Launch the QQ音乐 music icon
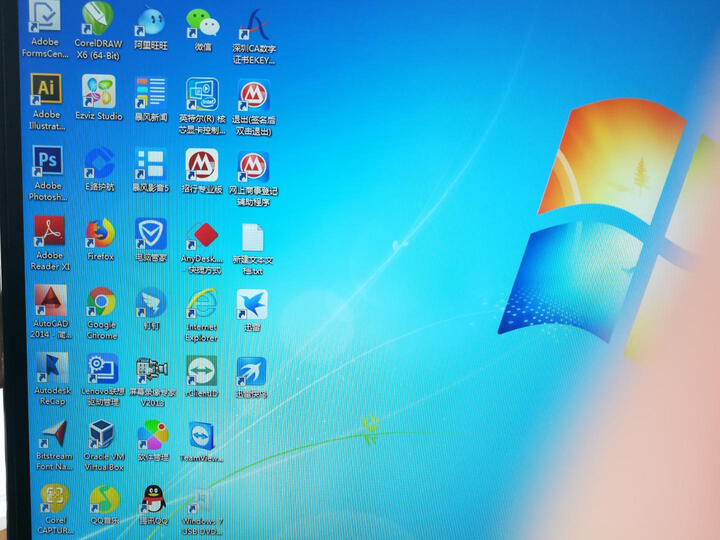The image size is (720, 540). point(105,500)
